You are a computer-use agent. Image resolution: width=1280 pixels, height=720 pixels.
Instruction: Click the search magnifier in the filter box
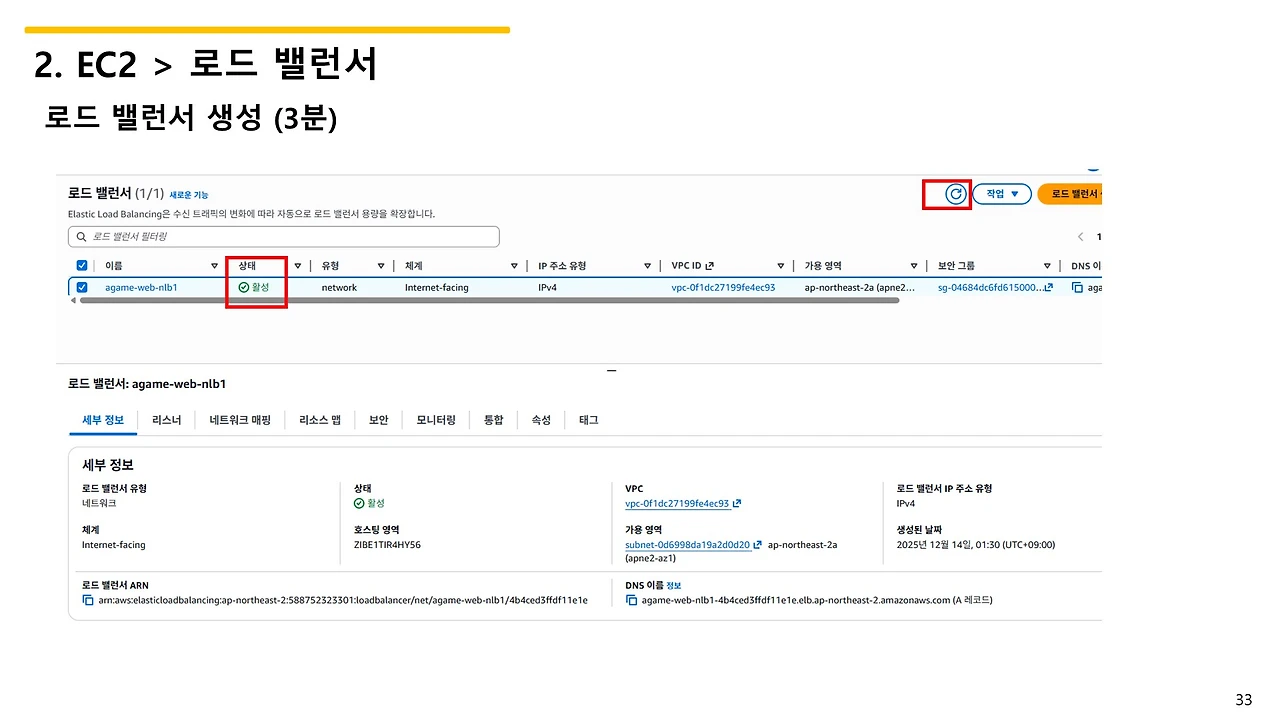81,236
